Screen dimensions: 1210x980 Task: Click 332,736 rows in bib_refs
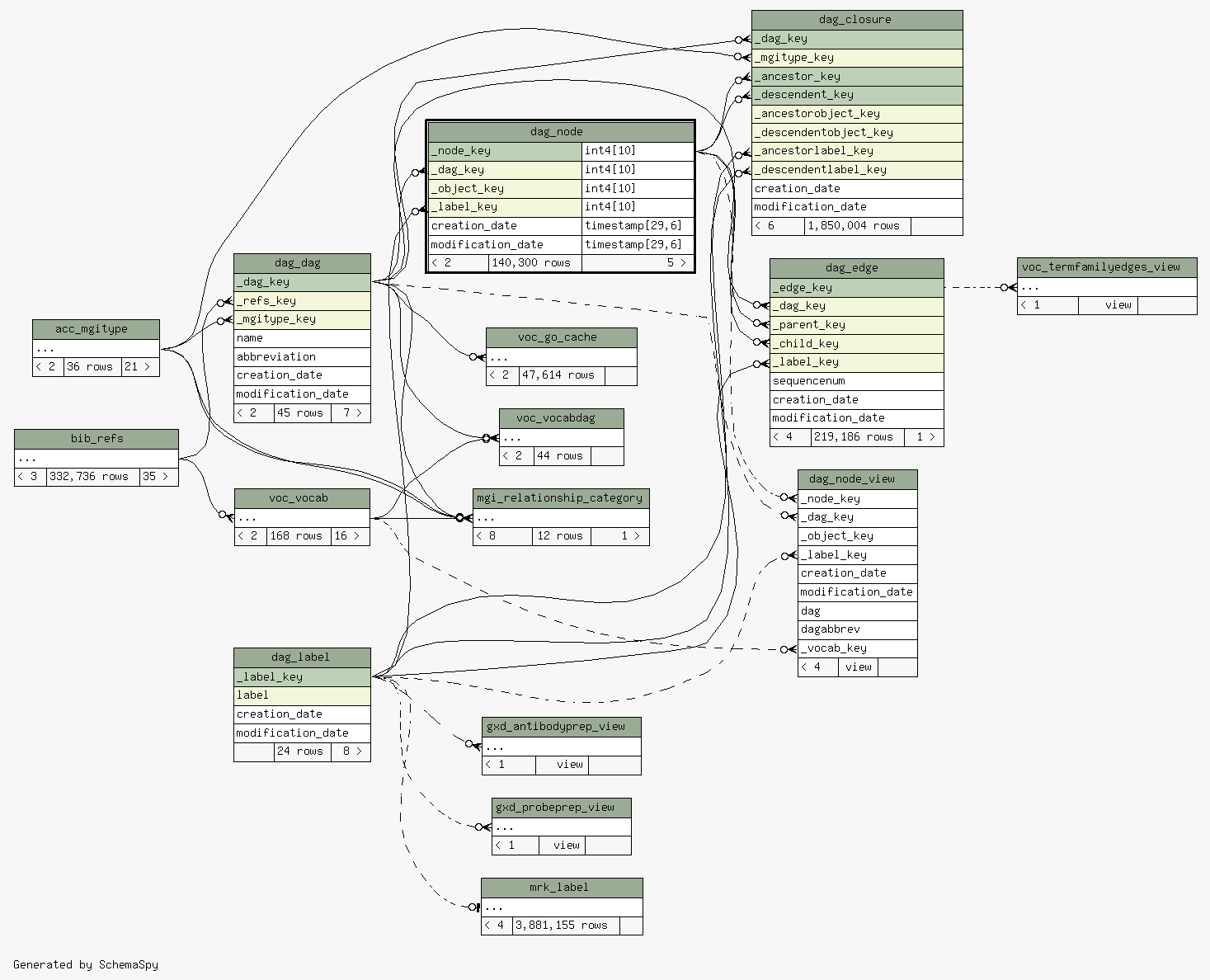[92, 477]
